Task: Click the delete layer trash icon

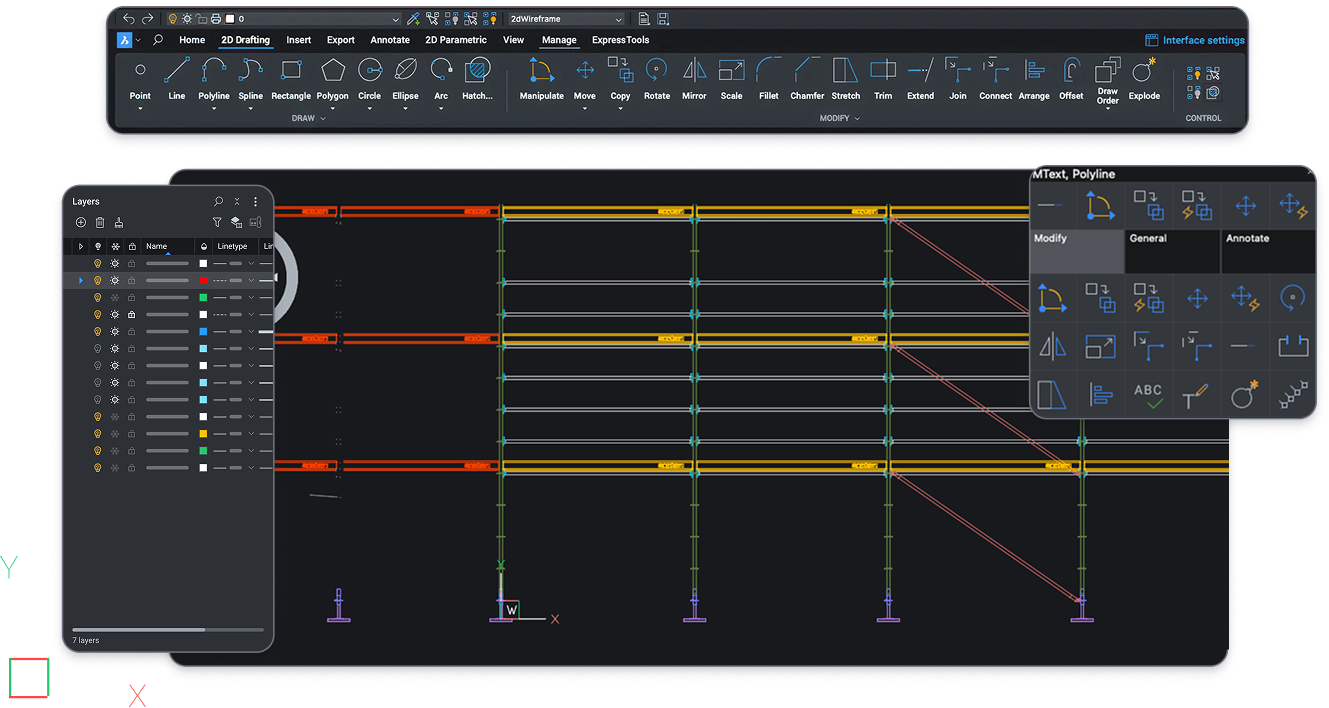Action: pos(99,222)
